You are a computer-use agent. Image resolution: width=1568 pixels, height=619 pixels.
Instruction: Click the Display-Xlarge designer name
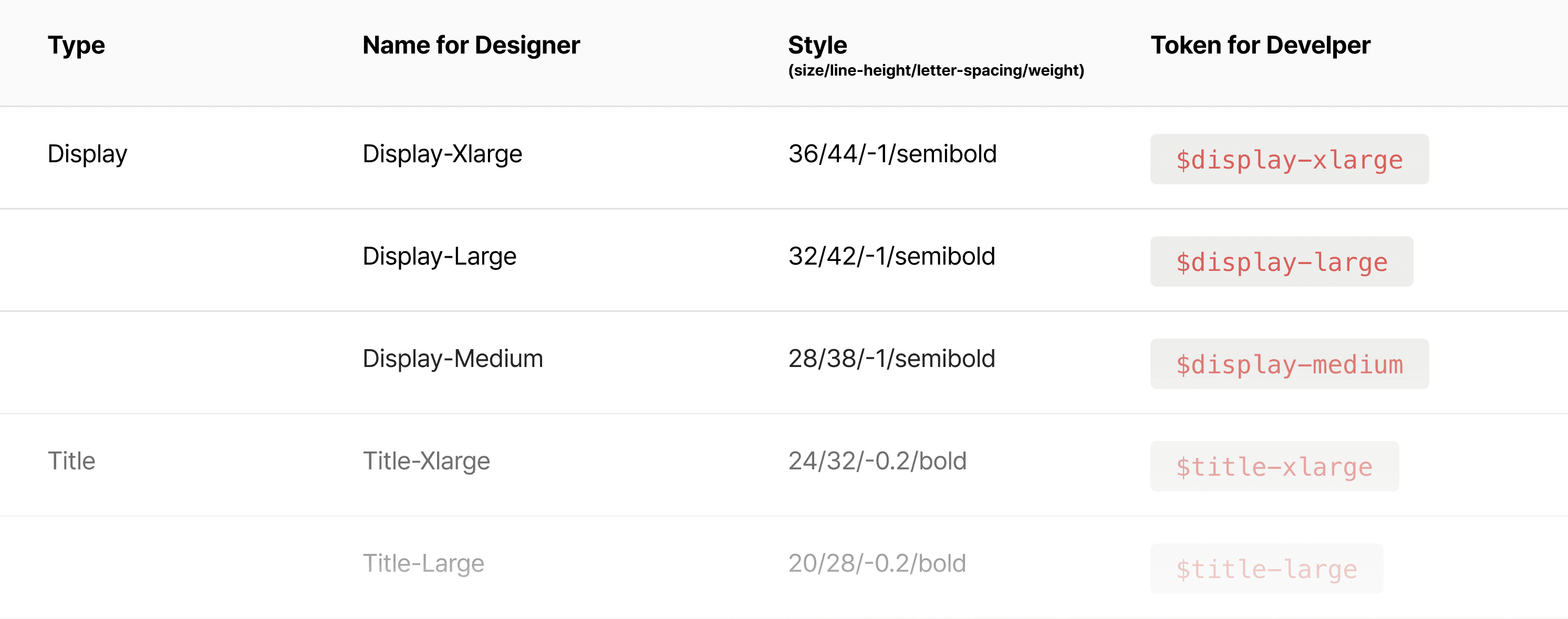point(442,154)
